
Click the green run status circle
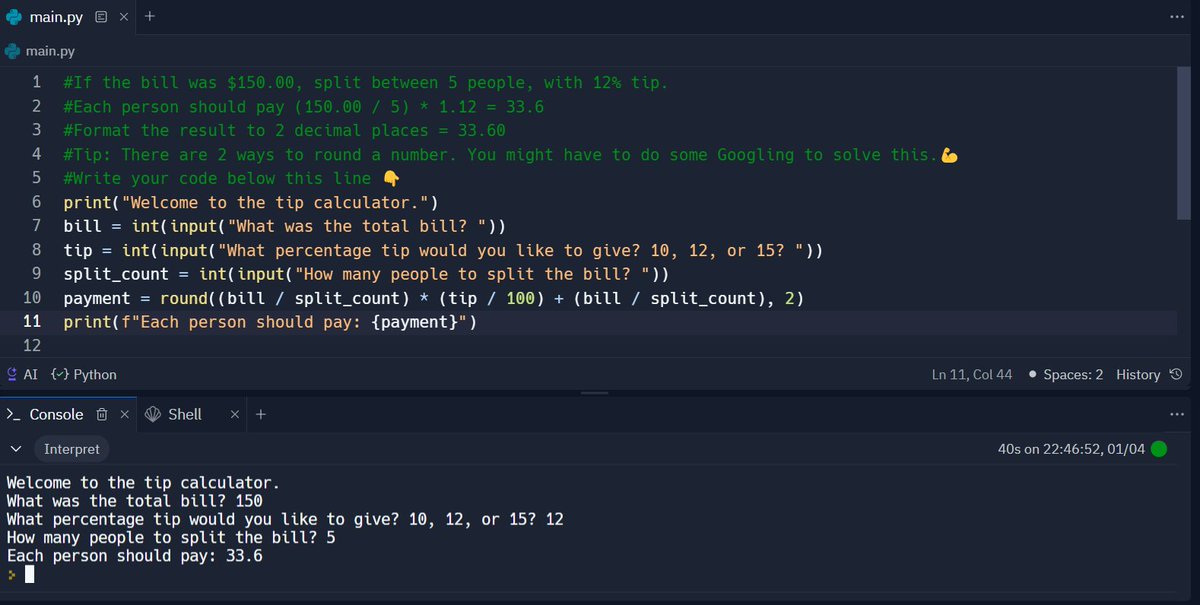1159,449
